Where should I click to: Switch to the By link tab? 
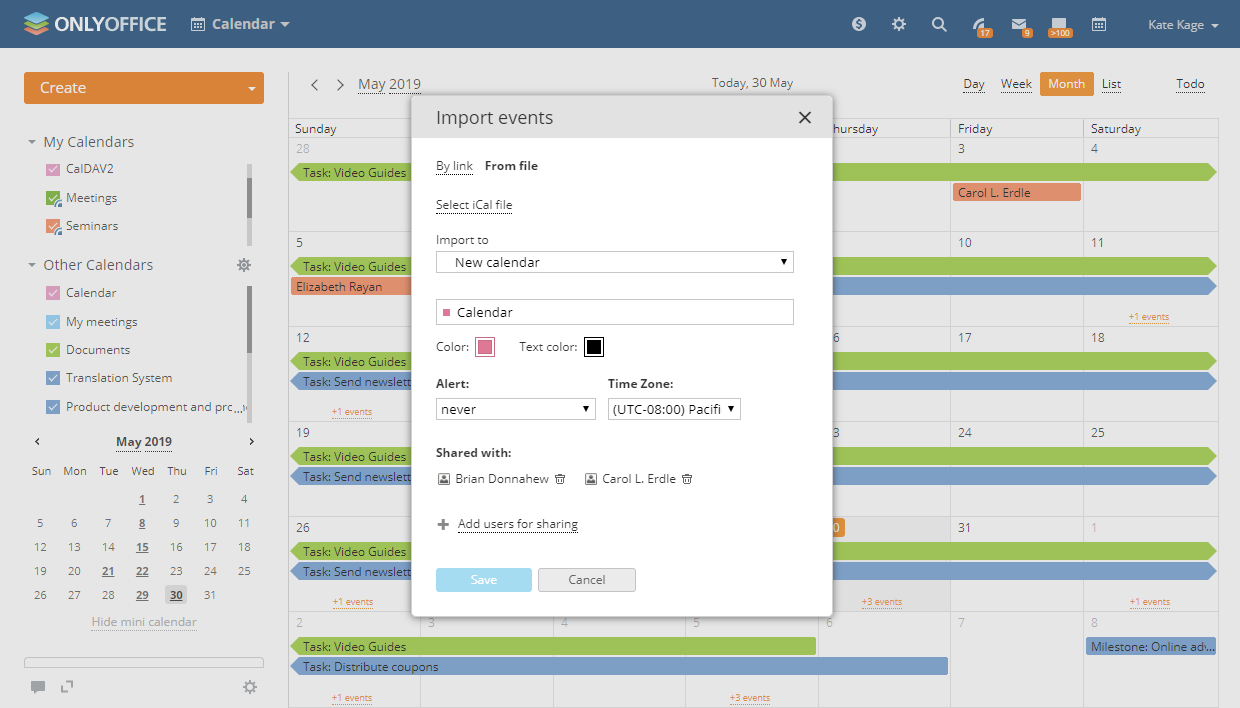(454, 166)
